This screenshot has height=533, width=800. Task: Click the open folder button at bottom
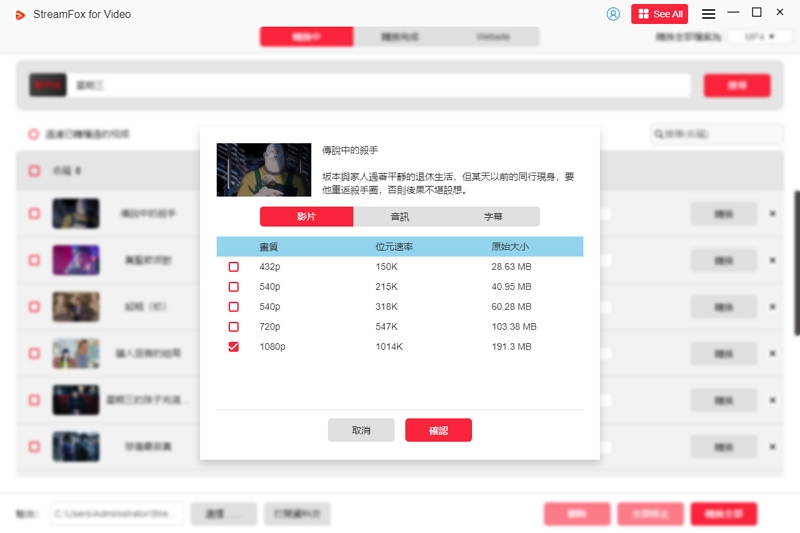(x=297, y=514)
